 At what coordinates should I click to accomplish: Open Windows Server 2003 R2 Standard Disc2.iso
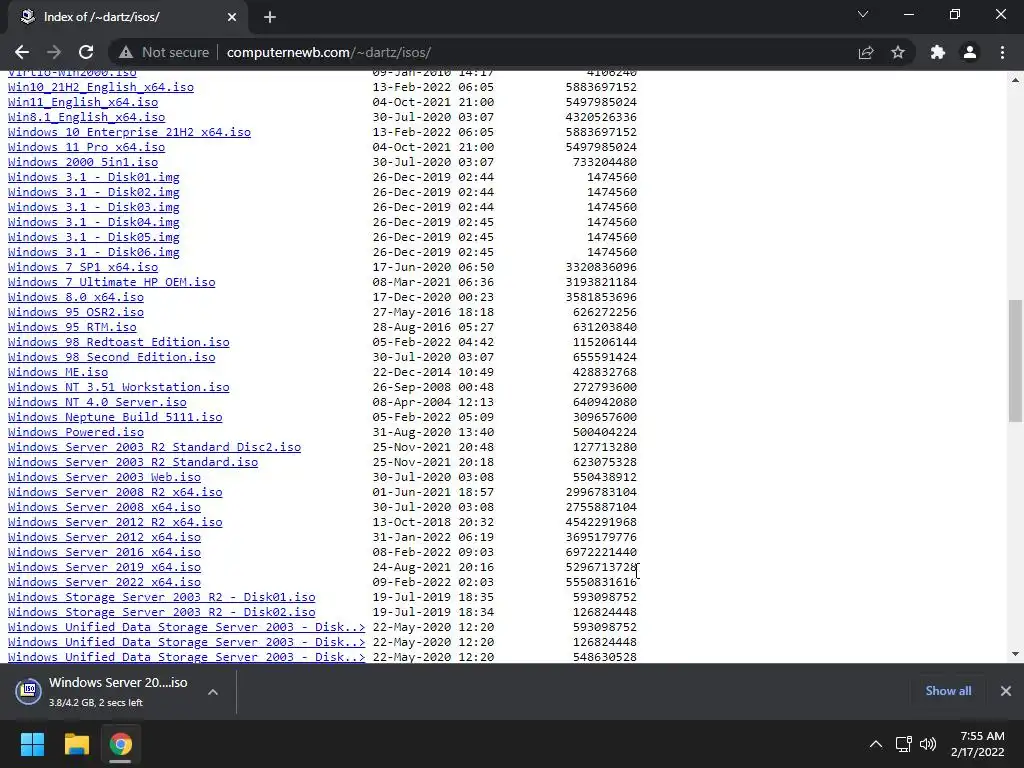click(x=154, y=447)
